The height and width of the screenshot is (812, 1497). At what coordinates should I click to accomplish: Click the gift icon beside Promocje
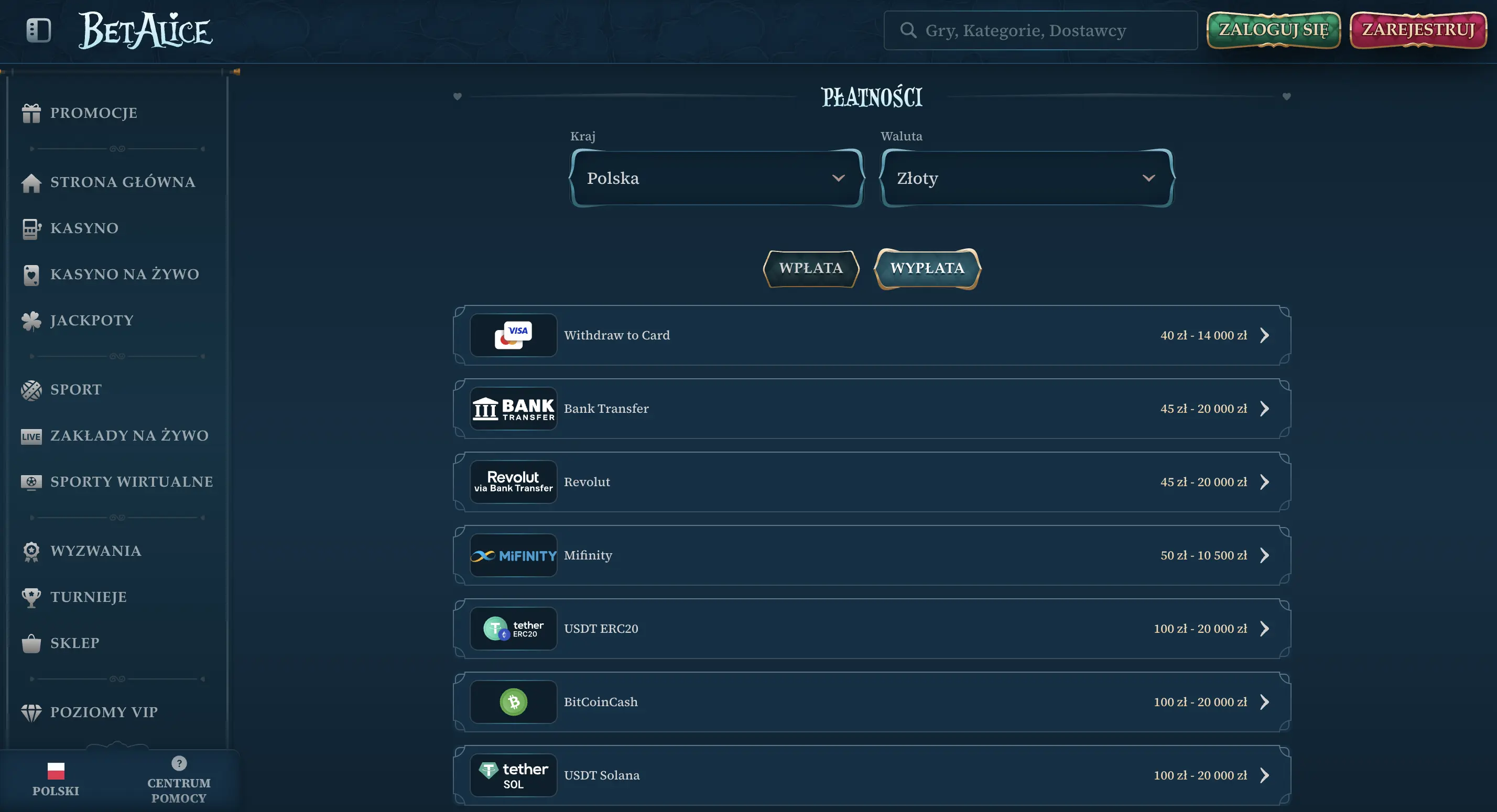pyautogui.click(x=31, y=113)
